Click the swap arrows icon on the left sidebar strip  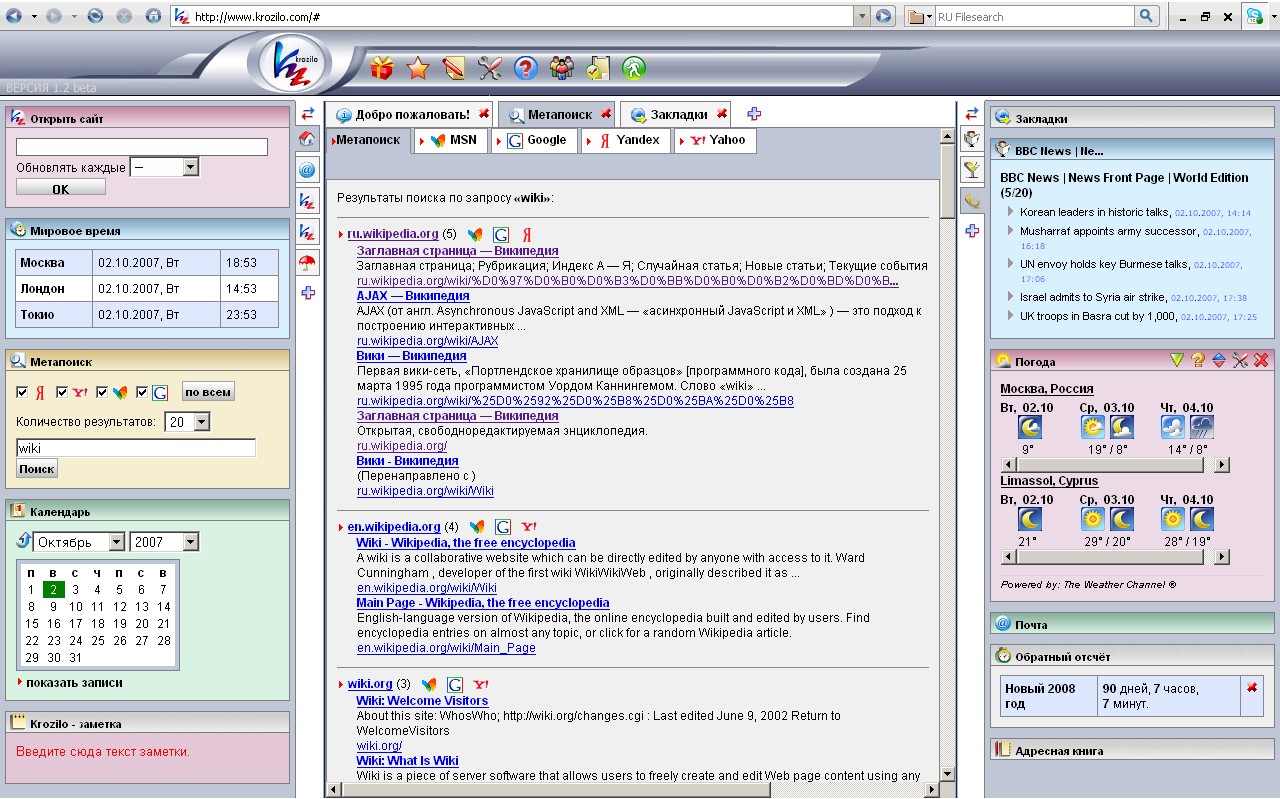tap(308, 114)
